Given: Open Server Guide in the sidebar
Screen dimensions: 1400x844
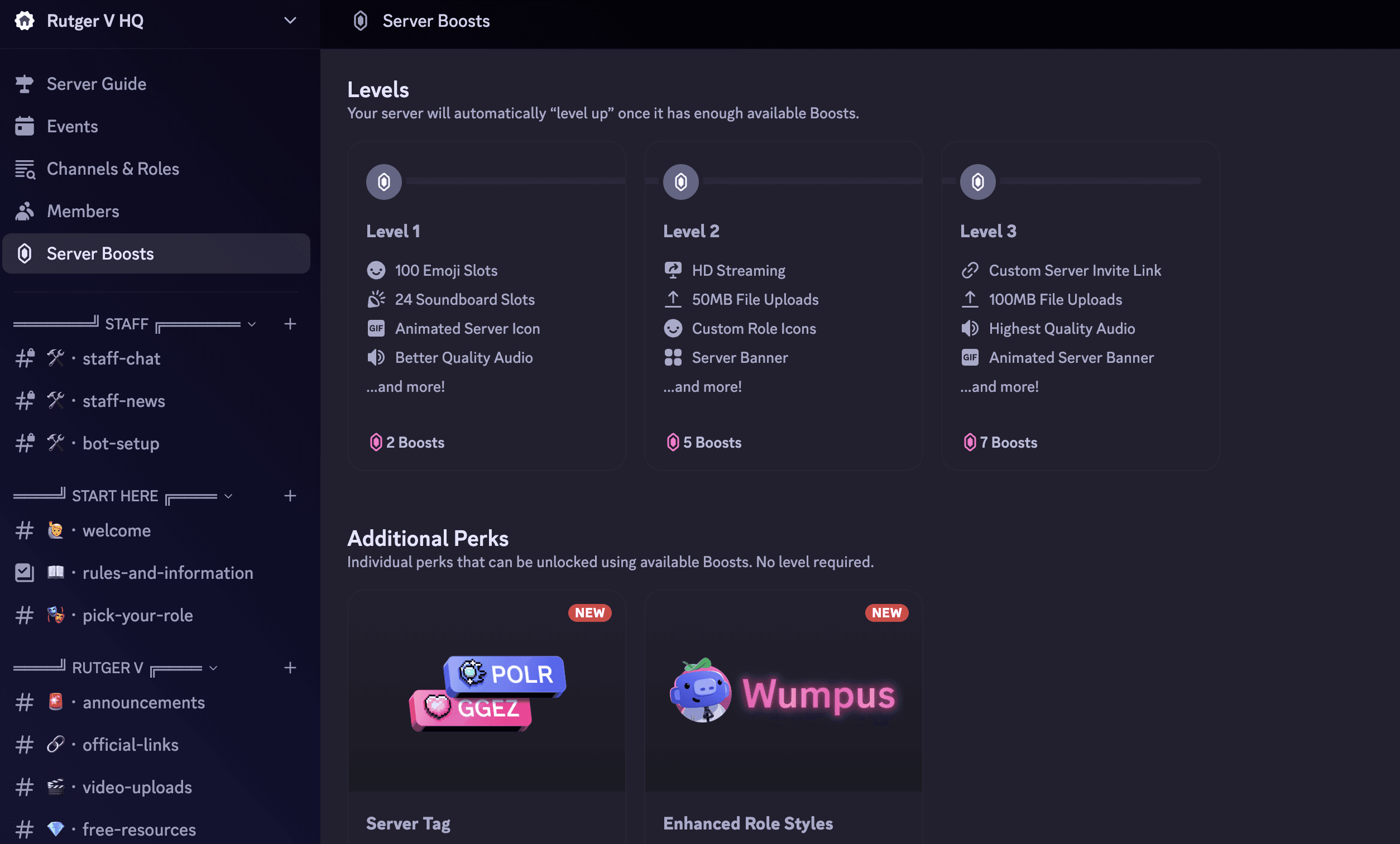Looking at the screenshot, I should [x=156, y=84].
